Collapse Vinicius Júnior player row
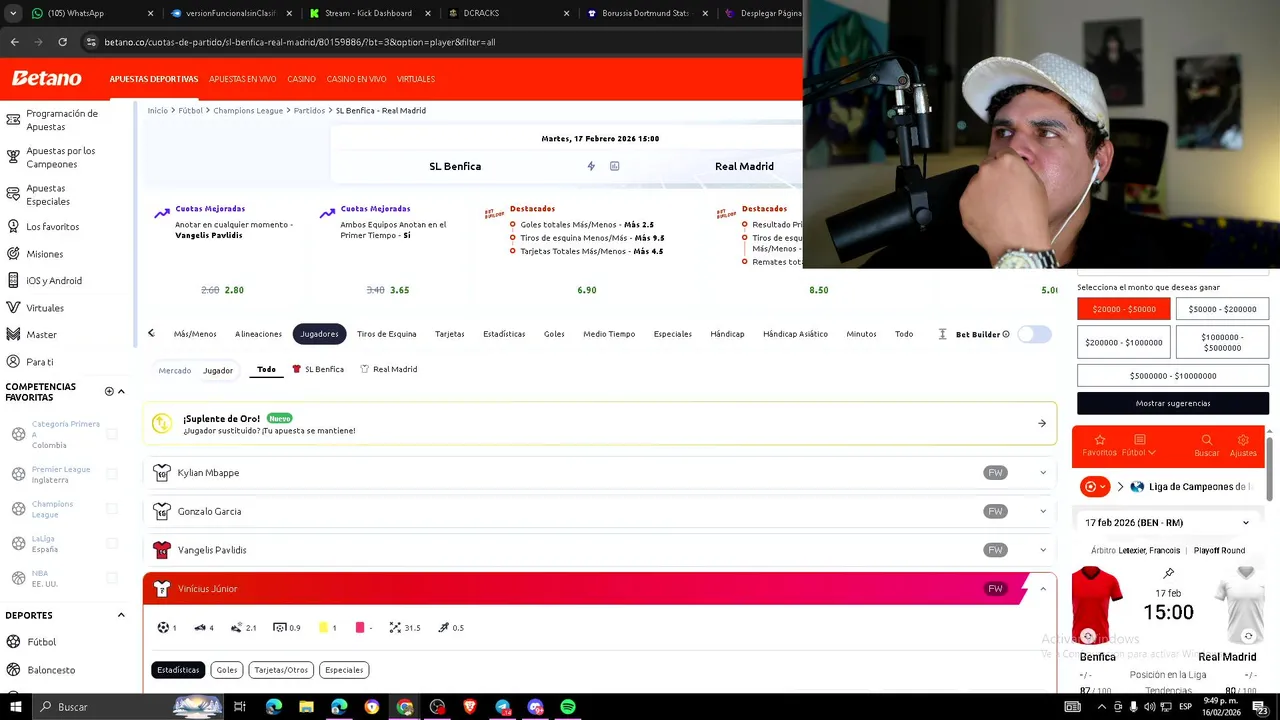The width and height of the screenshot is (1280, 720). point(1043,589)
